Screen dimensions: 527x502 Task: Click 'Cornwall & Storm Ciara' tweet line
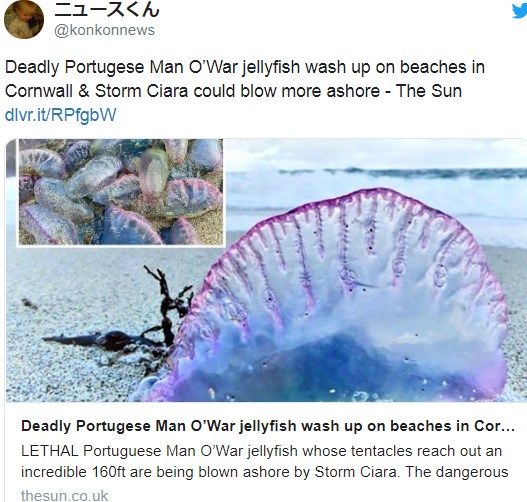234,91
